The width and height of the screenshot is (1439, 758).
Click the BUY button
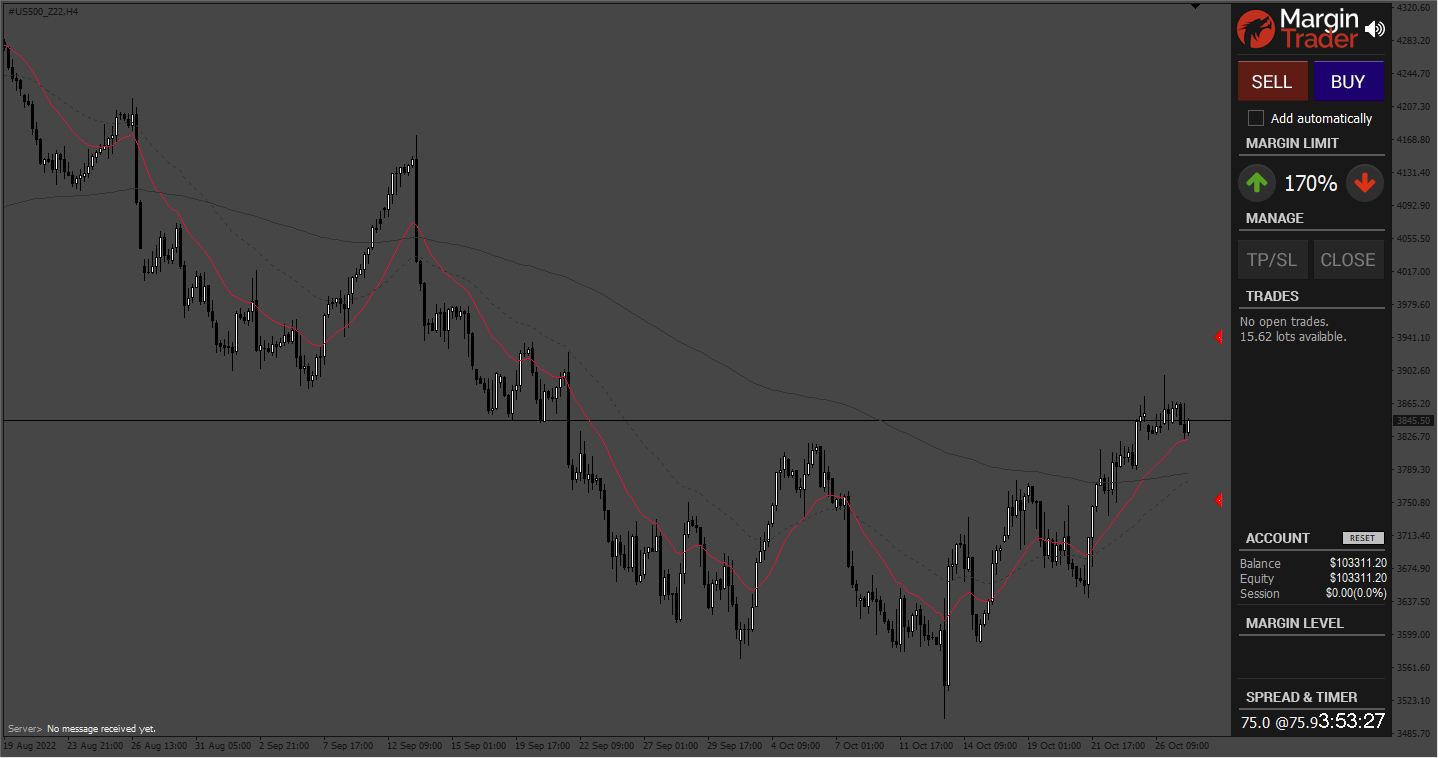(1348, 82)
